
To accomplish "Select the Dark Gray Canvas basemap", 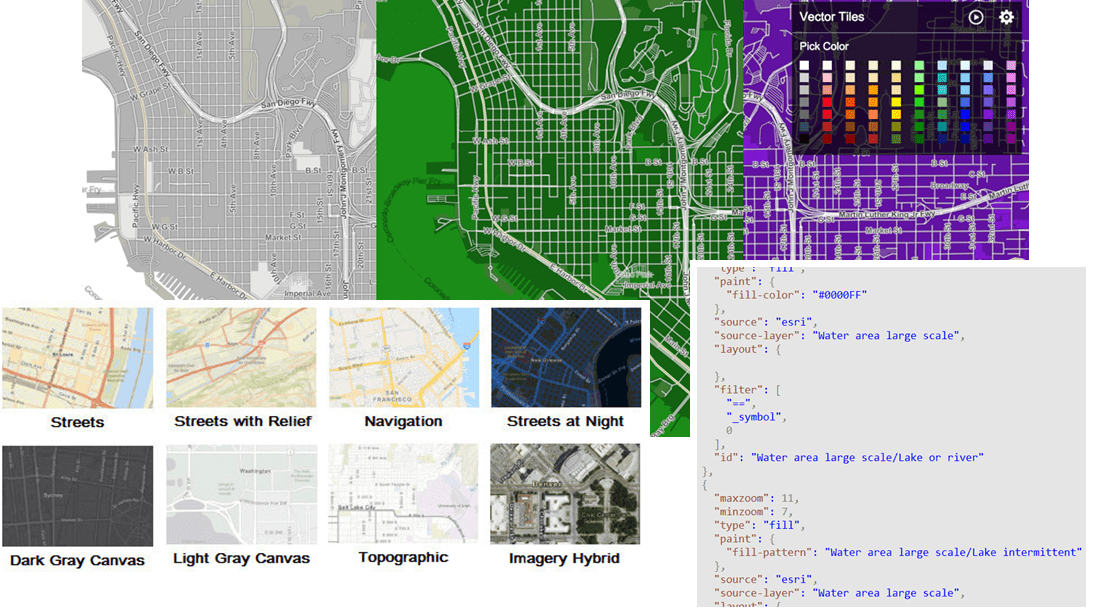I will [x=77, y=492].
